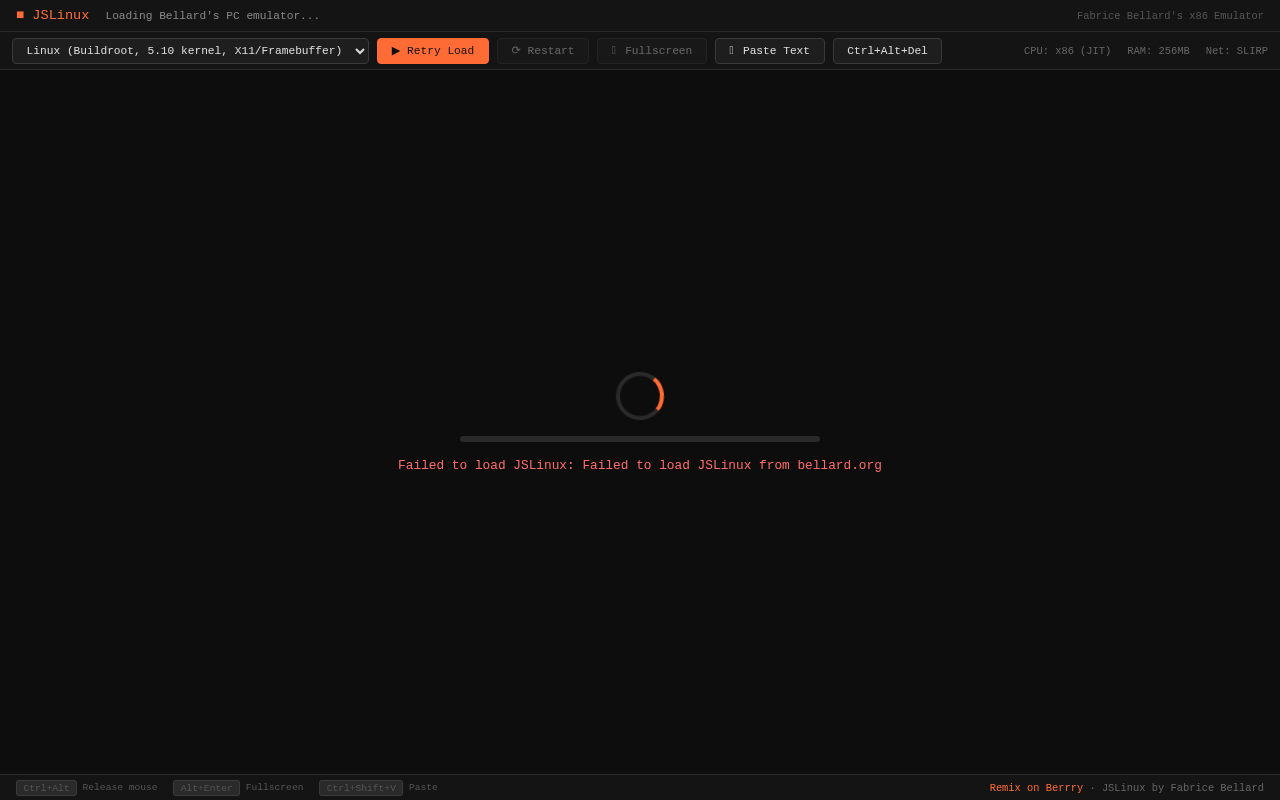The width and height of the screenshot is (1280, 800).
Task: Click 'Fabrice Bellard's x86 Emulator' header text
Action: [x=1170, y=16]
